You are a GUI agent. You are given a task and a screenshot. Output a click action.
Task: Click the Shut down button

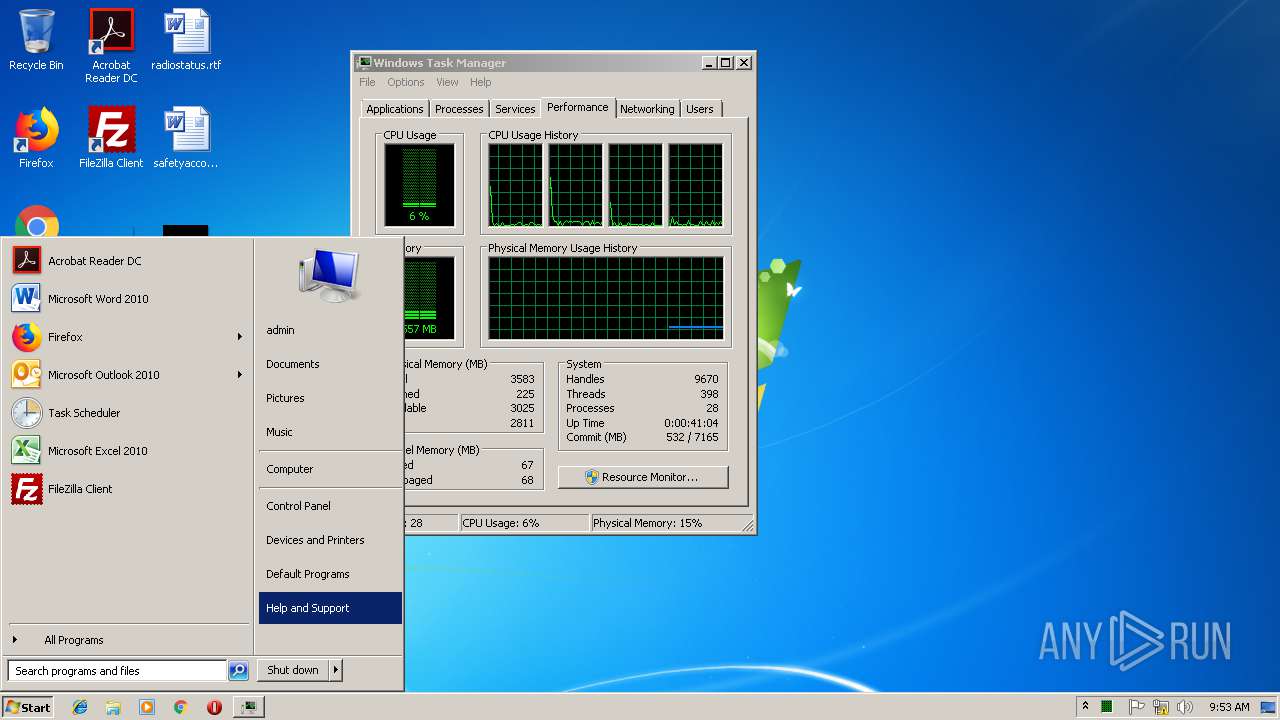pyautogui.click(x=292, y=670)
